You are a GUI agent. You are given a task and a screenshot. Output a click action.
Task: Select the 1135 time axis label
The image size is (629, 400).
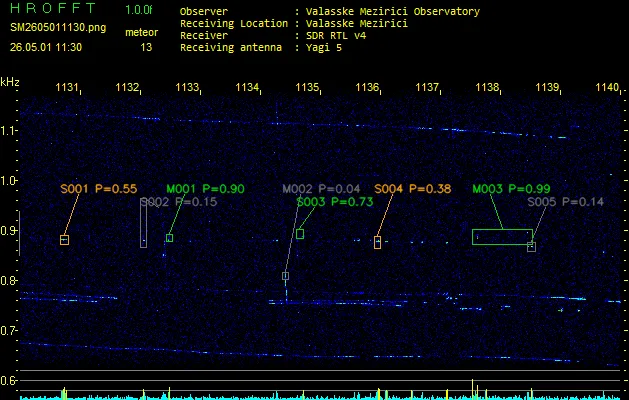coord(307,87)
